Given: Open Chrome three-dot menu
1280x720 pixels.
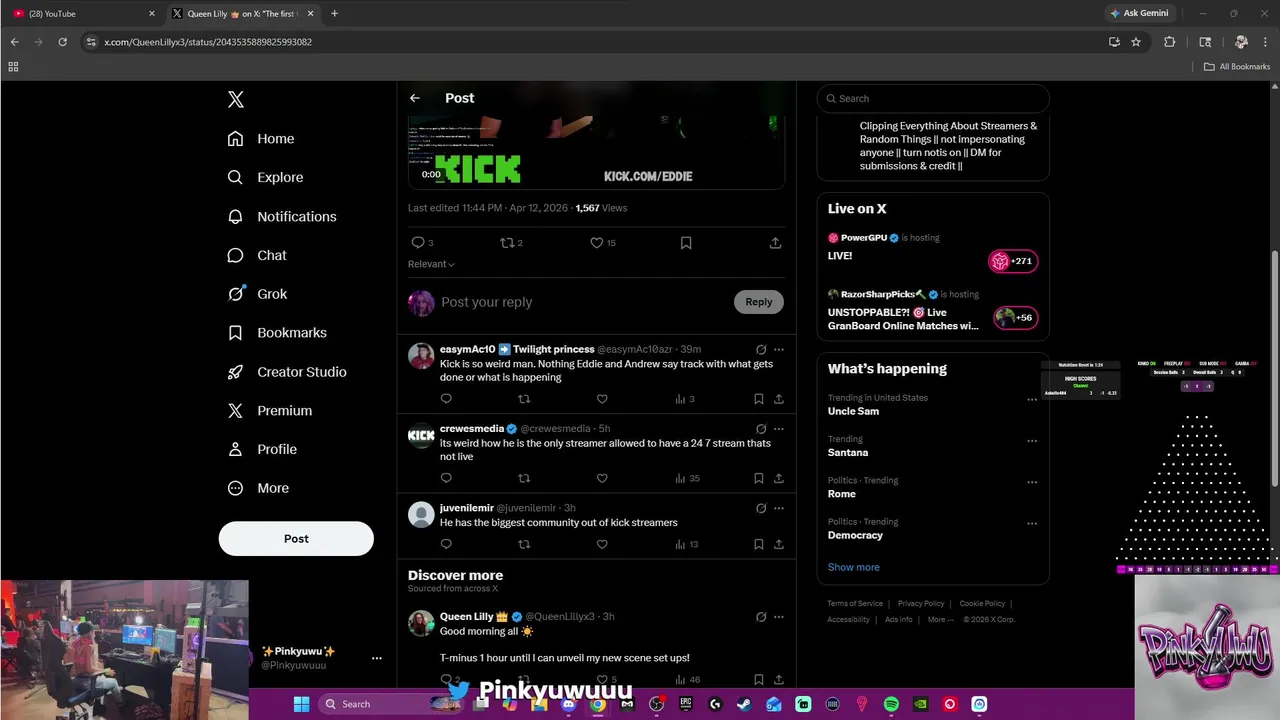Looking at the screenshot, I should pos(1265,42).
